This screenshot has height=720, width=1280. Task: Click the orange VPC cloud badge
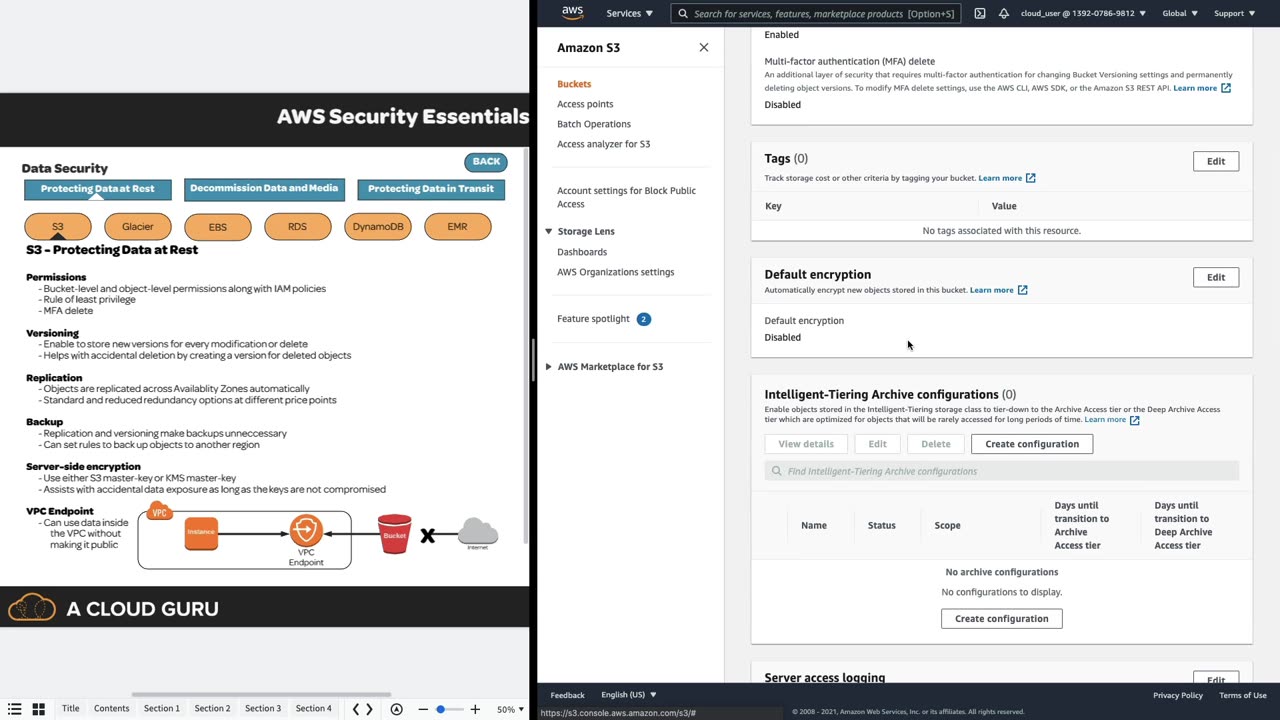(x=159, y=512)
